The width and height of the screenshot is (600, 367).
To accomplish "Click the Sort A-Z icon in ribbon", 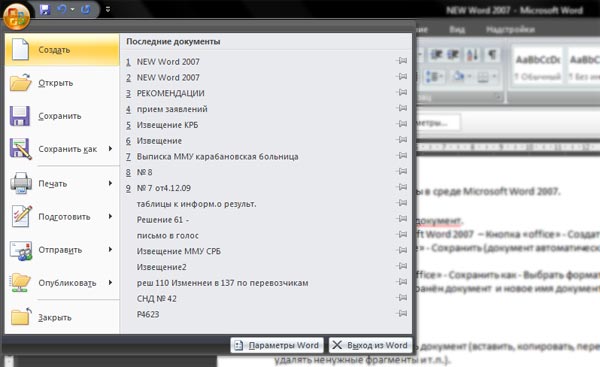I will click(473, 55).
